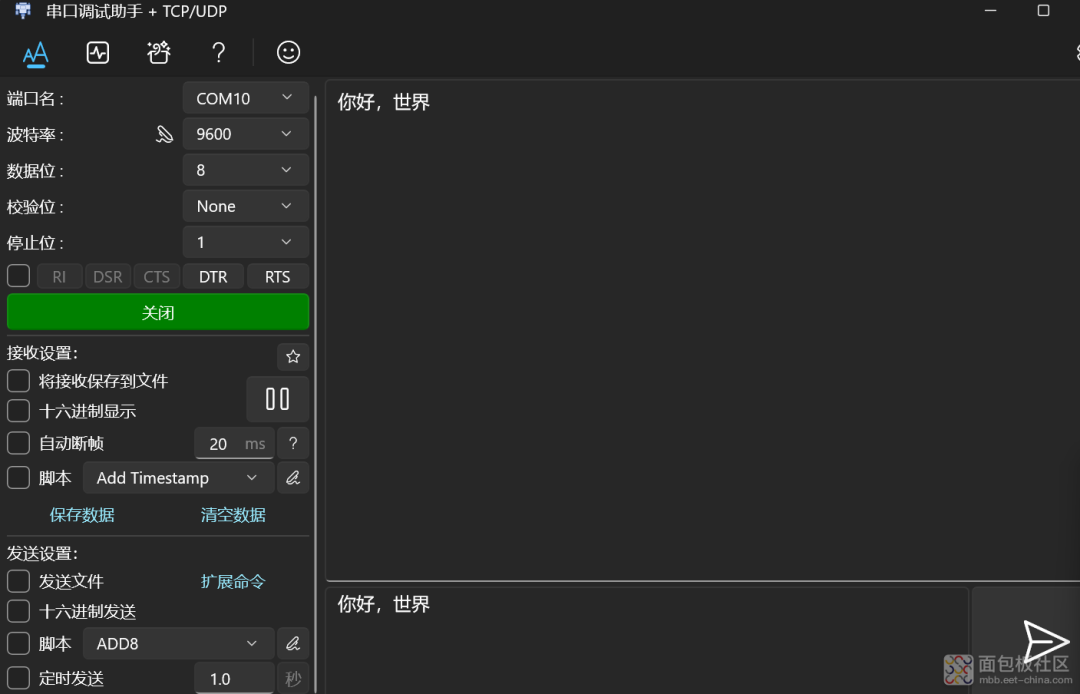This screenshot has width=1080, height=694.
Task: Enable 十六进制发送 checkbox
Action: [x=19, y=611]
